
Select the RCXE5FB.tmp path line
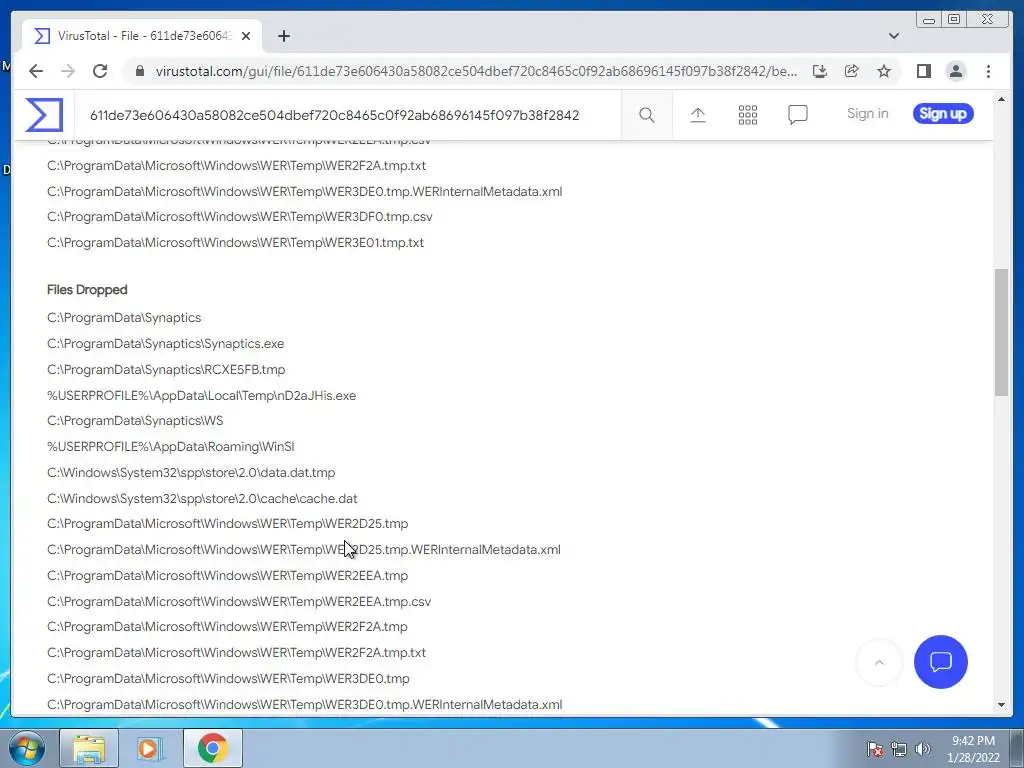(x=166, y=370)
